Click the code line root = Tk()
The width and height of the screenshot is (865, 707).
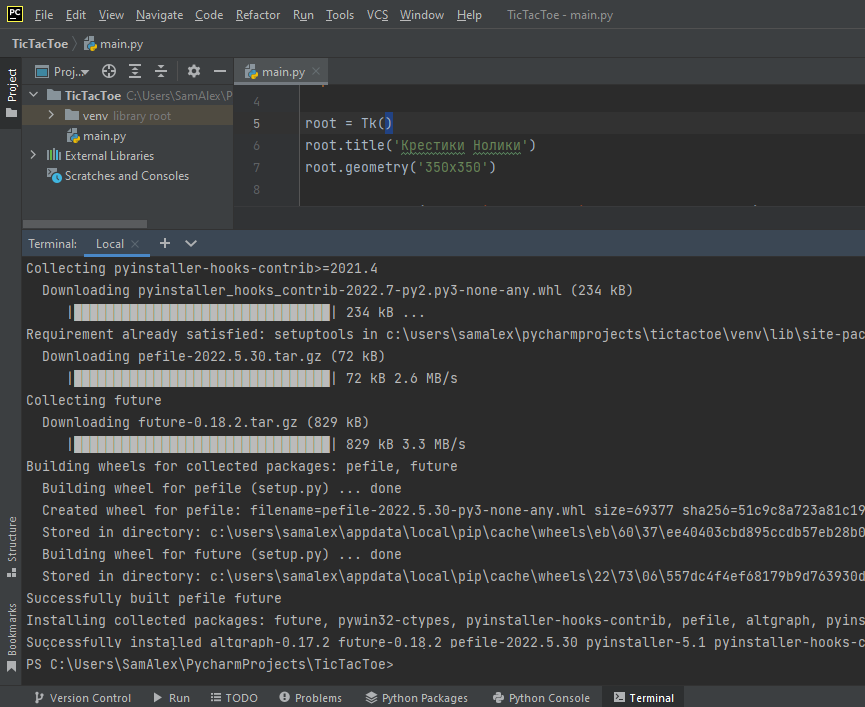point(349,123)
